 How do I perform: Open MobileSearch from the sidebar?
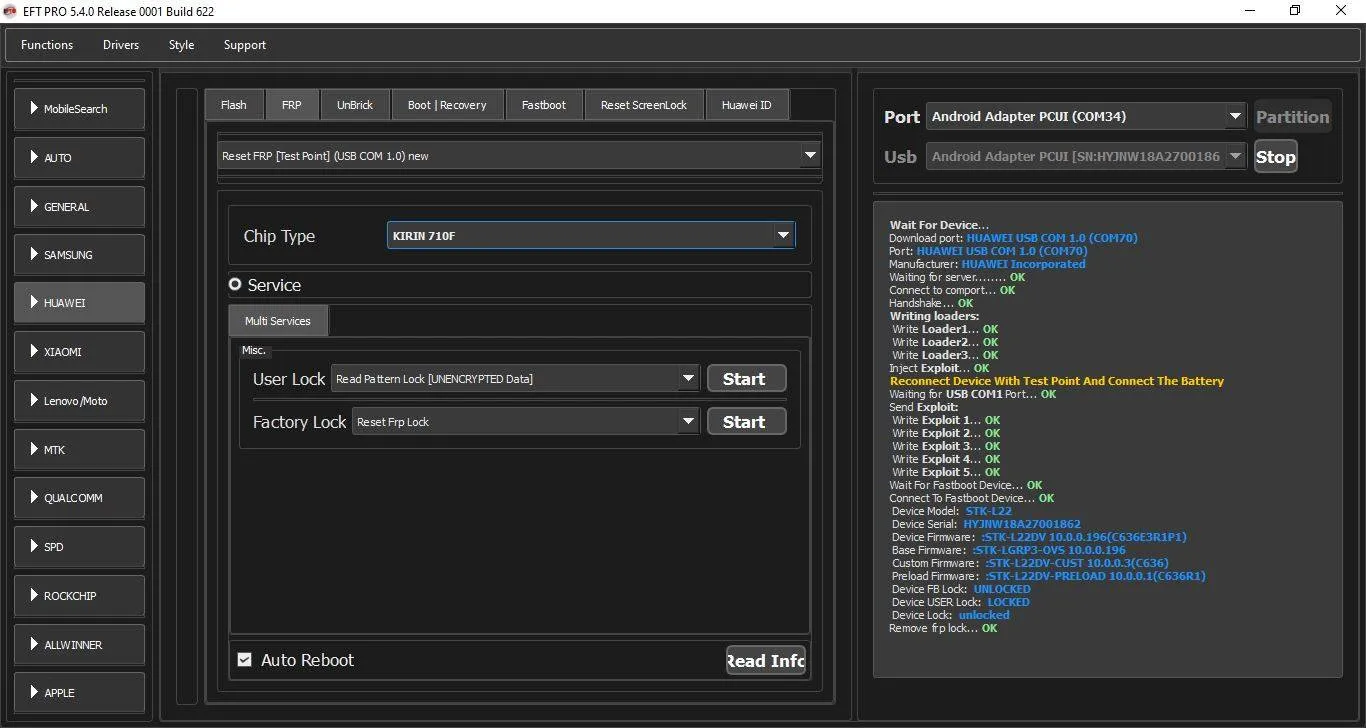(x=79, y=109)
